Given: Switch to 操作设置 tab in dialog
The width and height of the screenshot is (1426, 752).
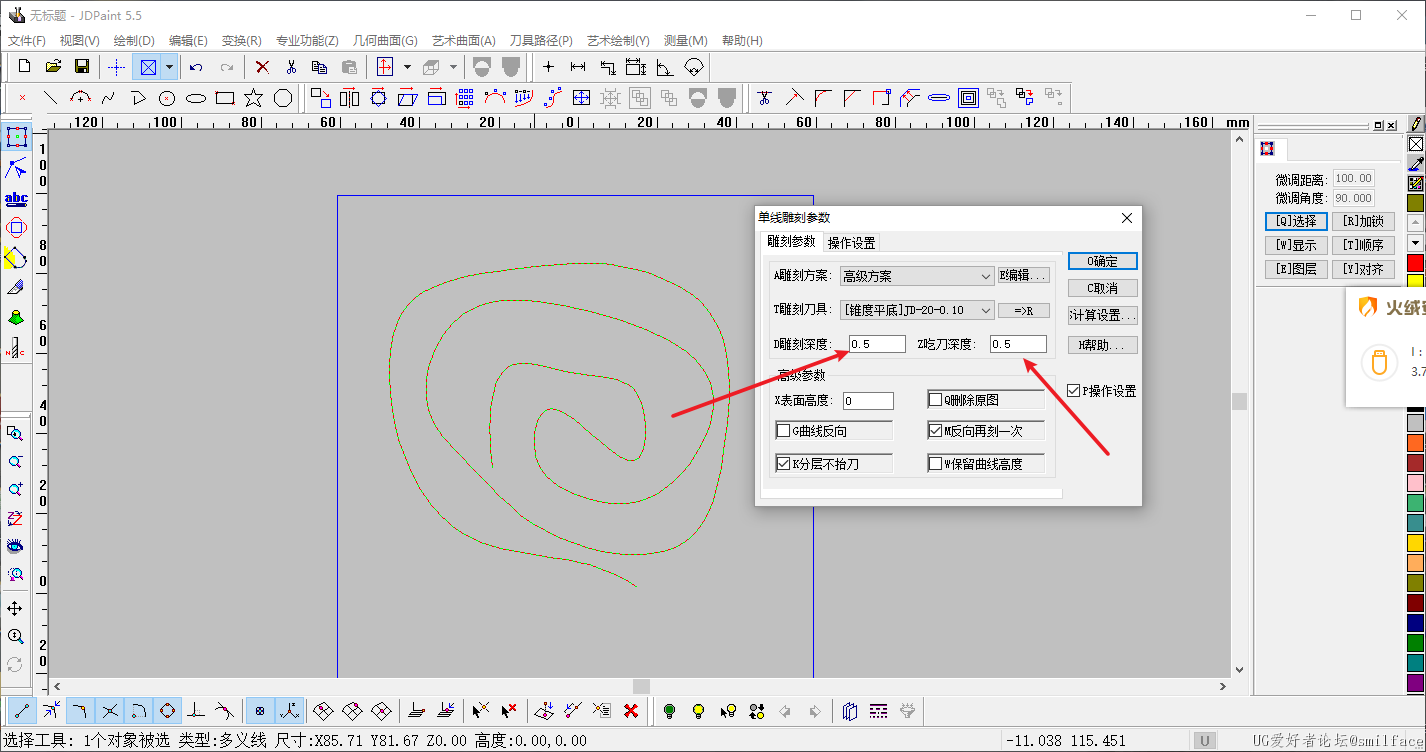Looking at the screenshot, I should tap(852, 243).
